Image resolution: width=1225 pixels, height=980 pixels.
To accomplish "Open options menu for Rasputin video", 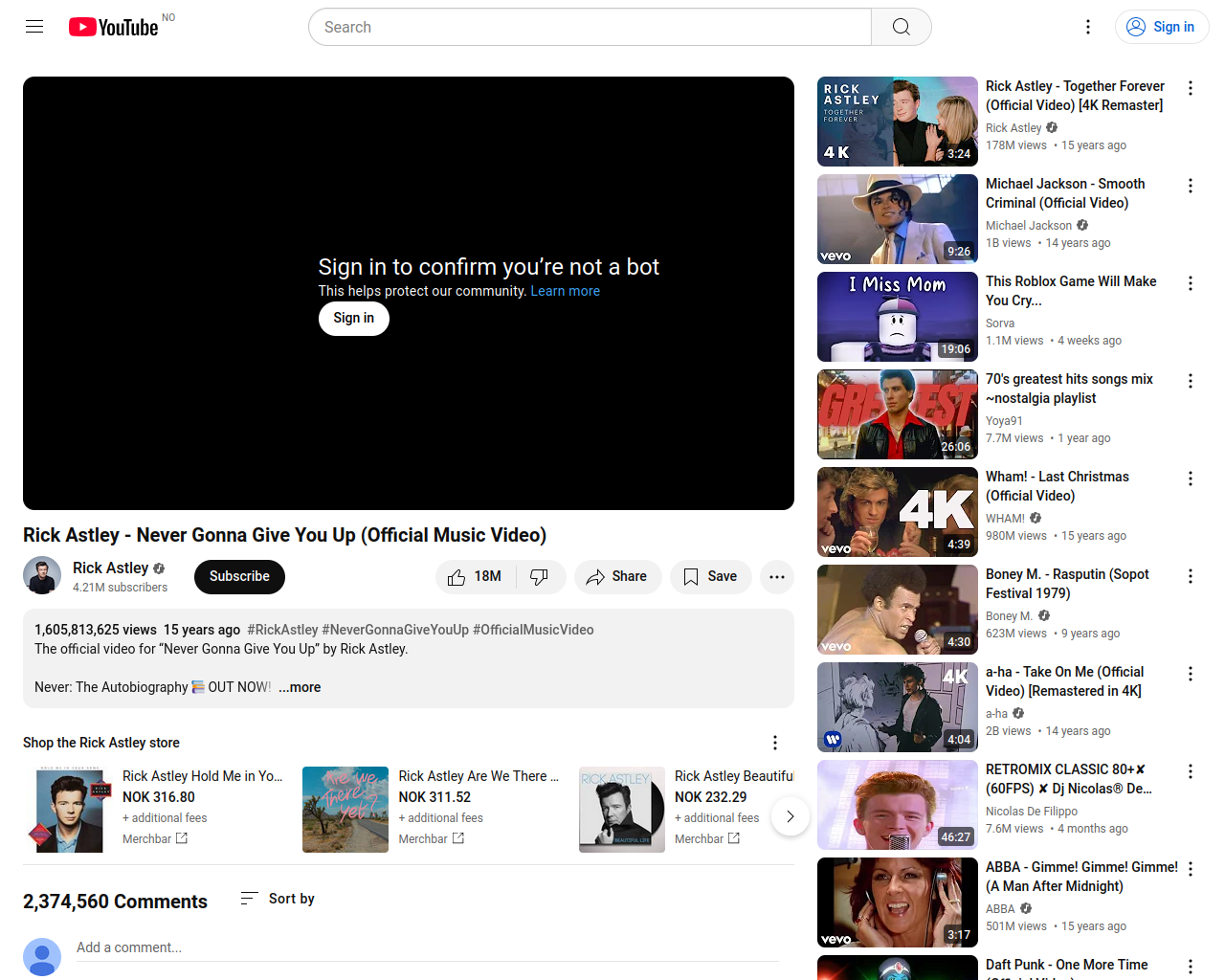I will [x=1191, y=576].
